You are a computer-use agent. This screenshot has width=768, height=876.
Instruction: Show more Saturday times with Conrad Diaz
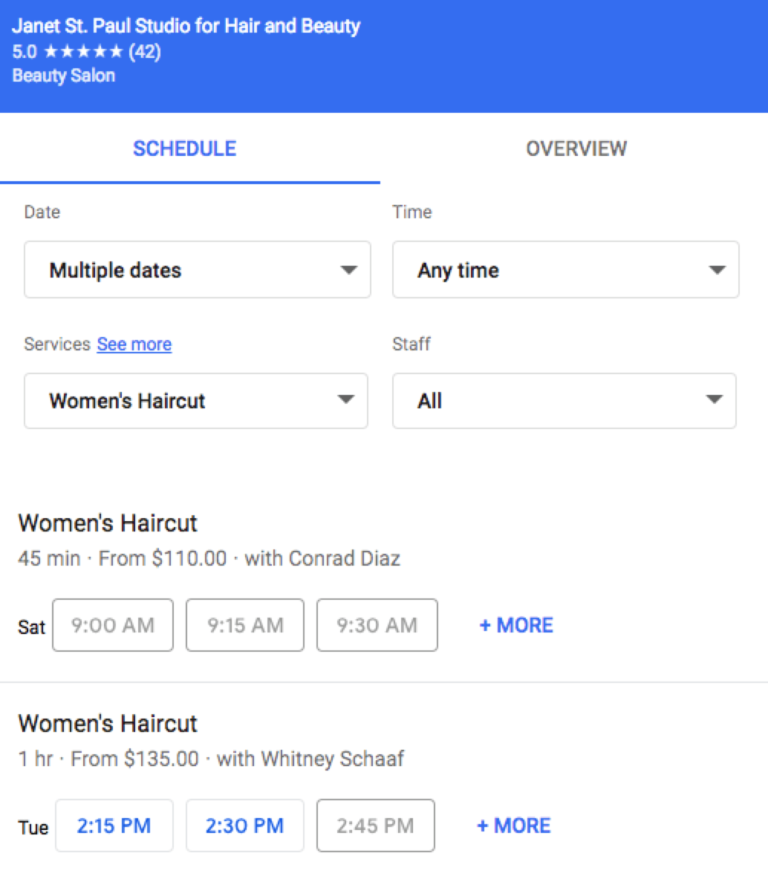coord(516,625)
